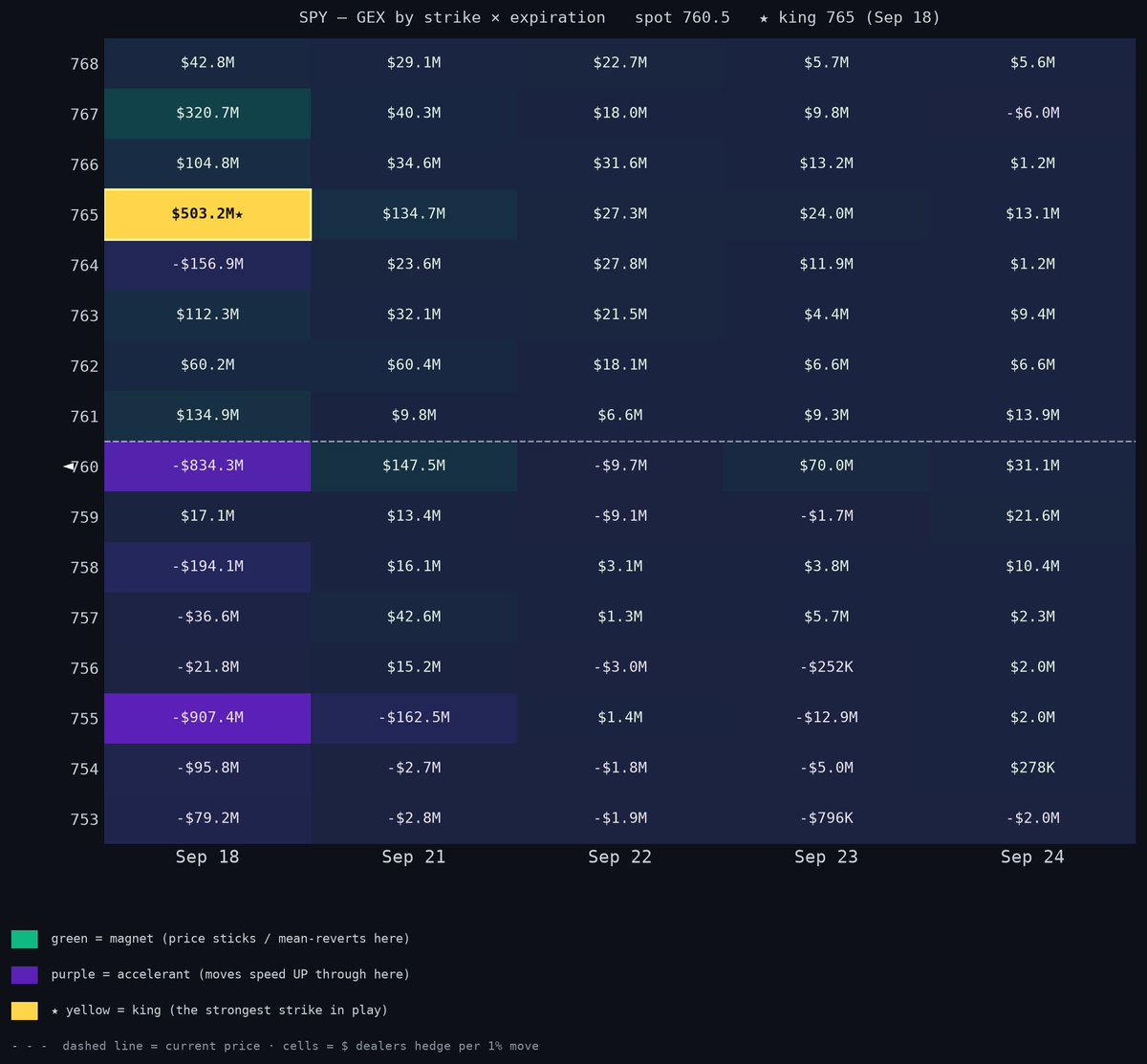Click the Sep 23 expiration column label
1147x1064 pixels.
826,858
